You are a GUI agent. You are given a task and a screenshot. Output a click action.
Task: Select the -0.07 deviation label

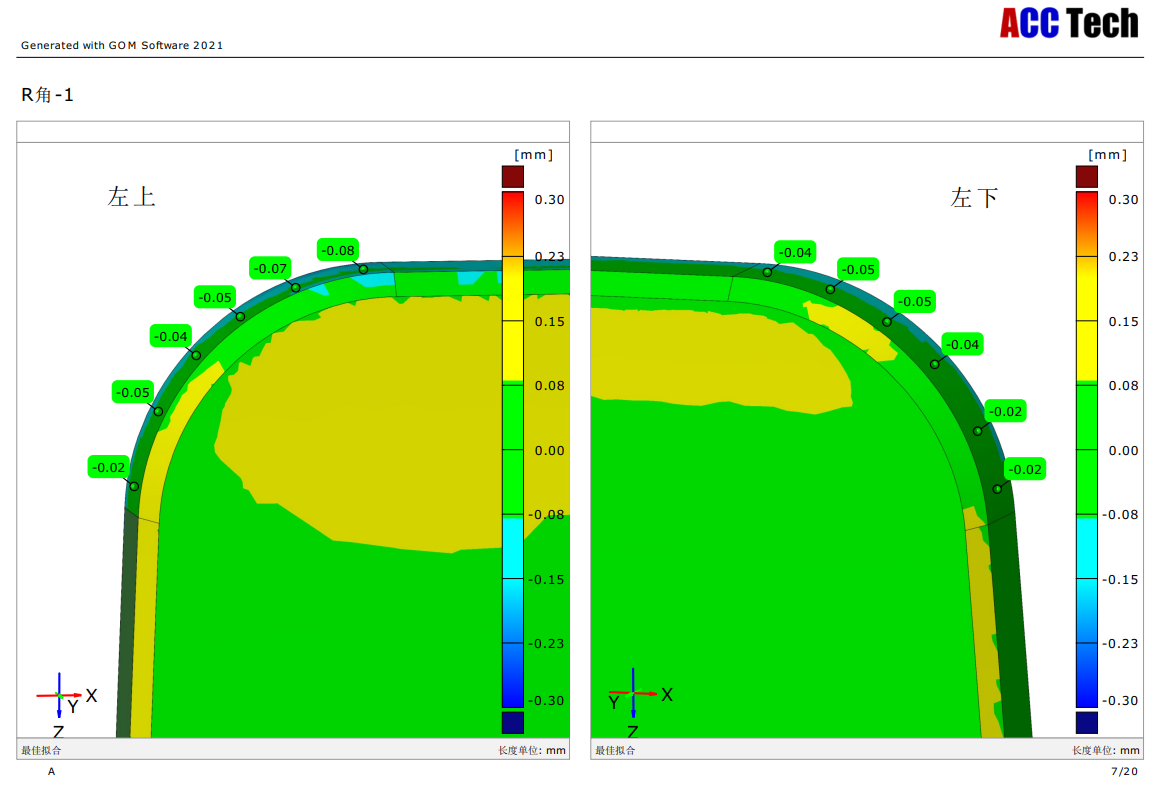tap(270, 268)
